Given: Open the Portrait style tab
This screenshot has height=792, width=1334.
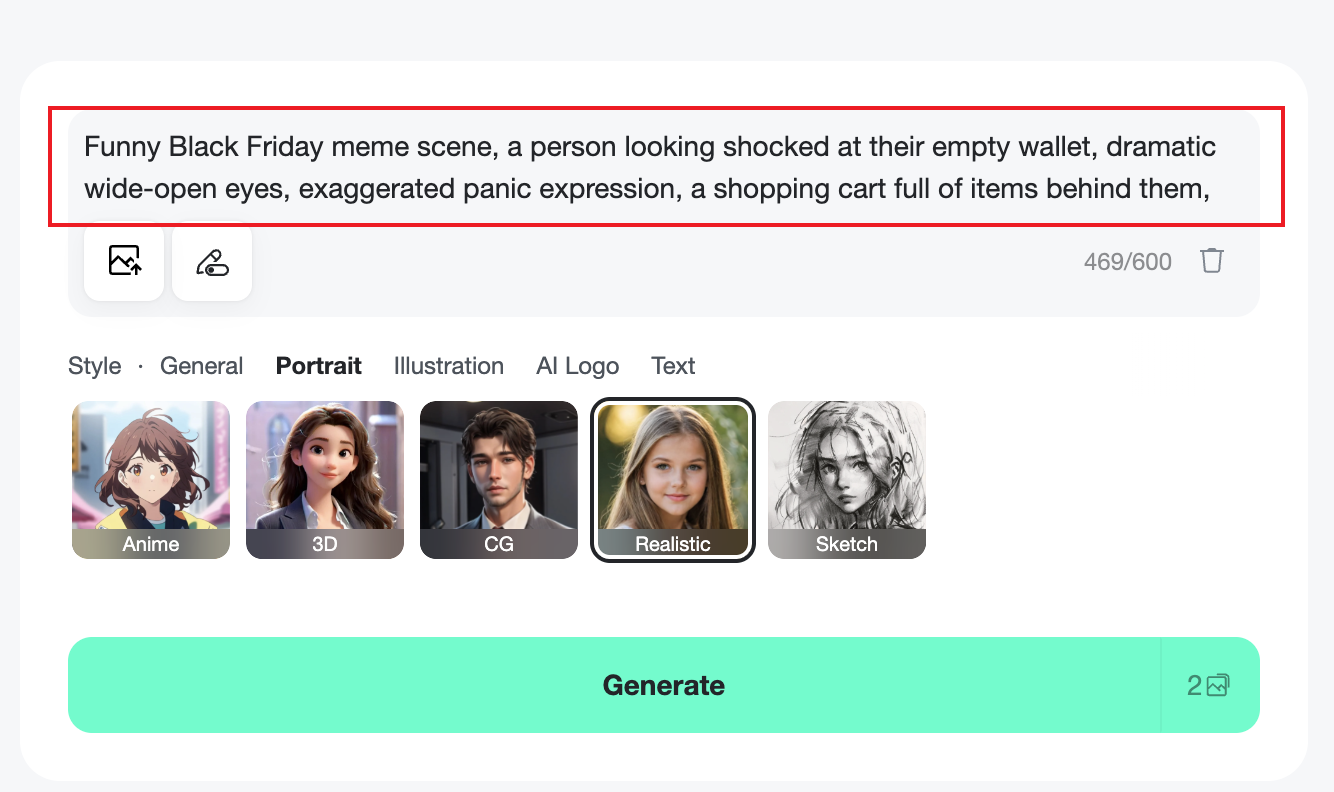Looking at the screenshot, I should tap(319, 366).
